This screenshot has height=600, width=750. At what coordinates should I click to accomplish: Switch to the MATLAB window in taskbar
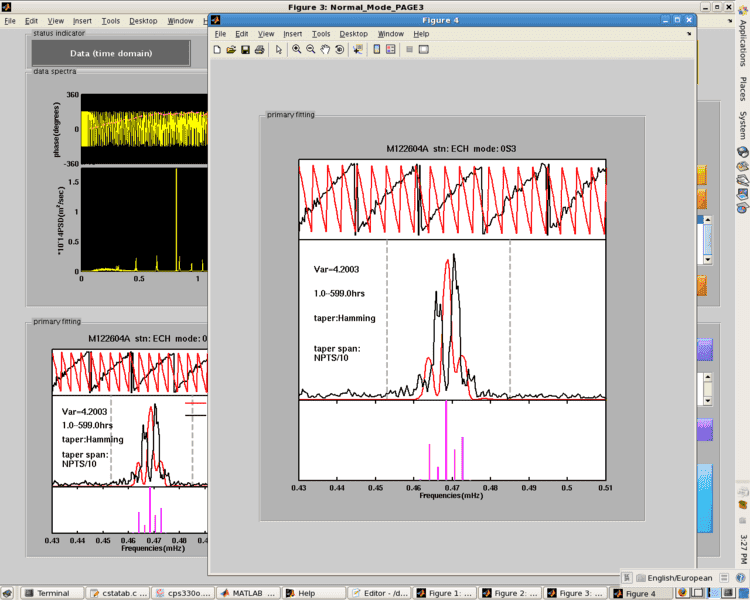point(247,593)
